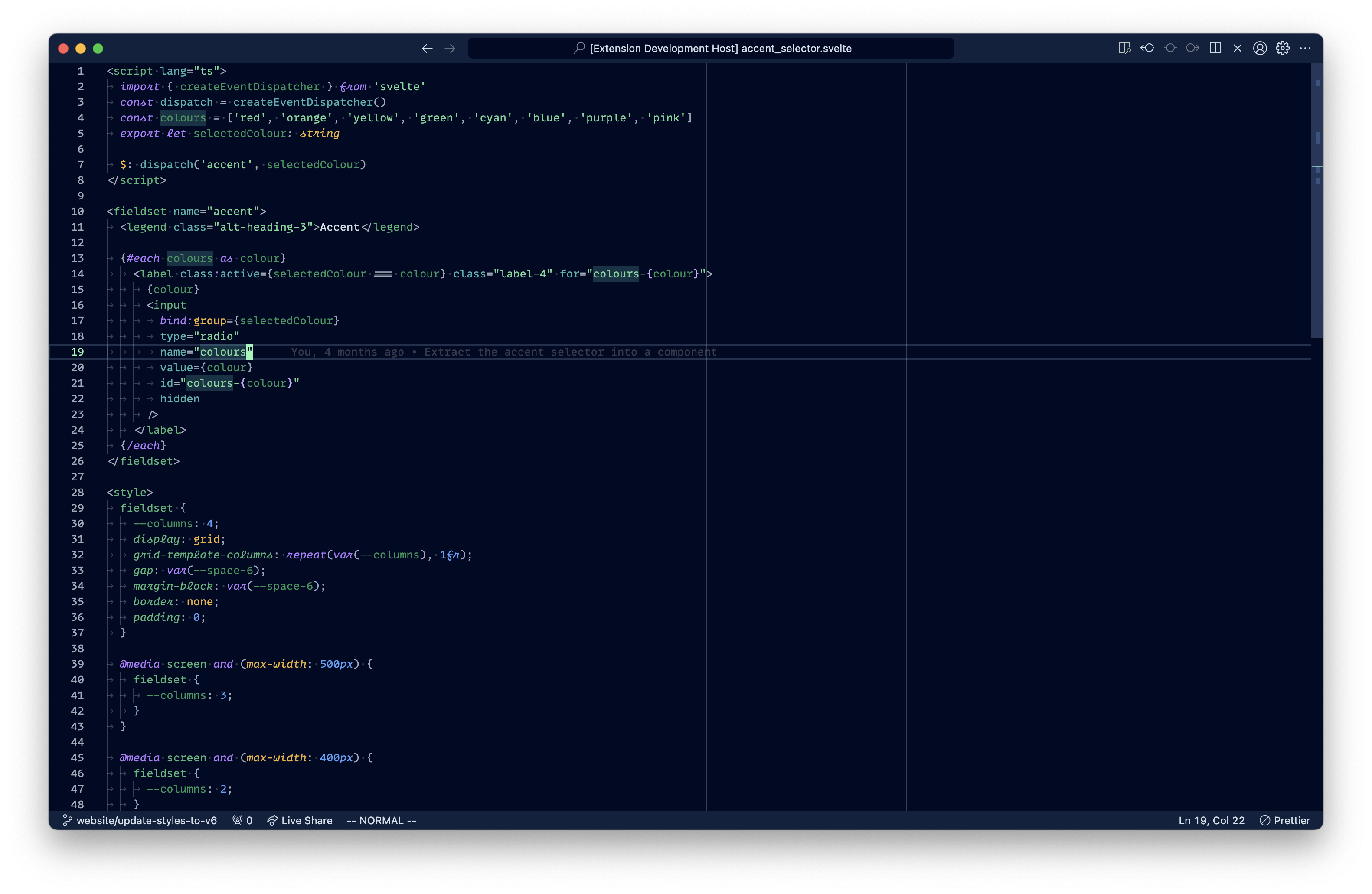Click the line number 19 in the gutter
1372x894 pixels.
(77, 352)
